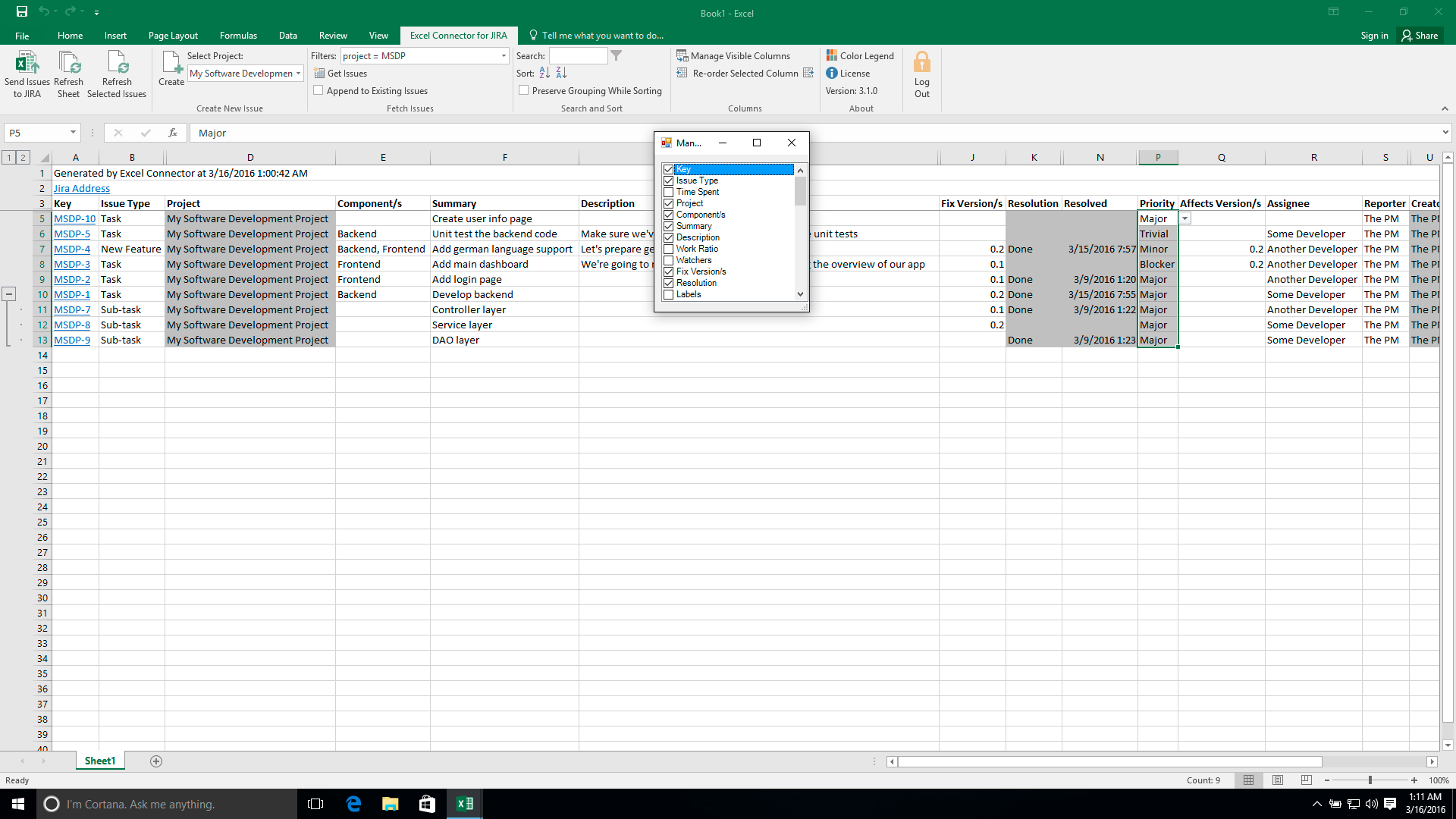
Task: Switch to Page Layout view in status bar
Action: pyautogui.click(x=1278, y=780)
